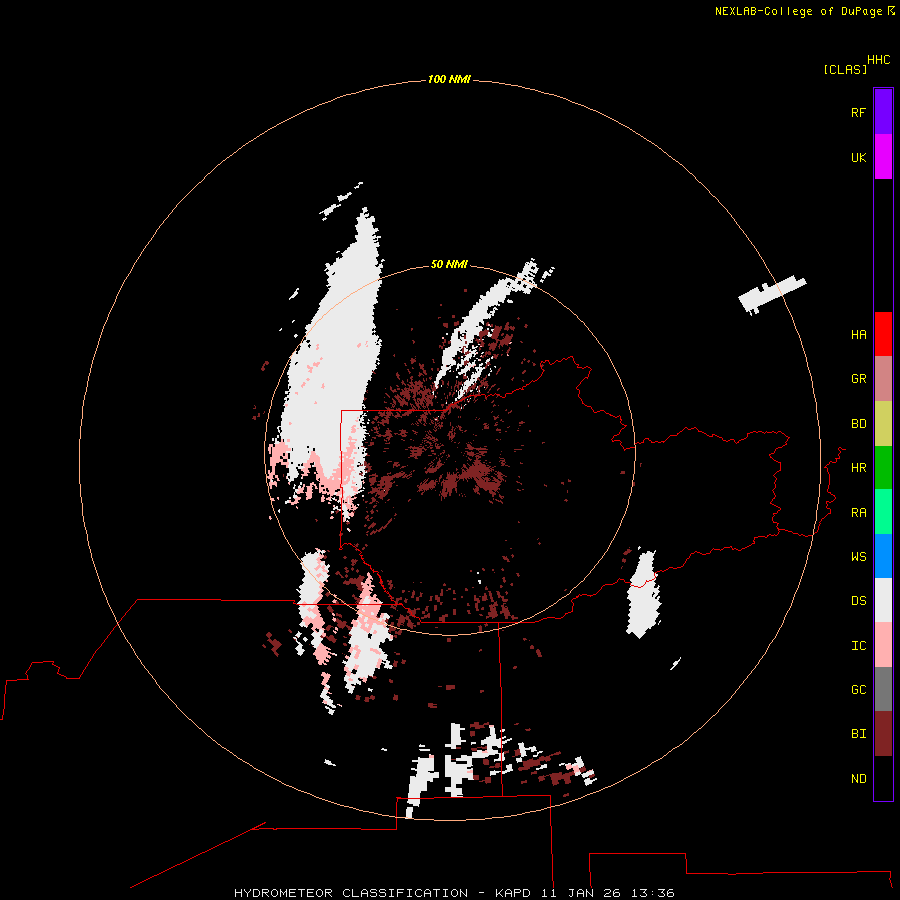
Task: Click the GC gray legend swatch
Action: [x=883, y=689]
